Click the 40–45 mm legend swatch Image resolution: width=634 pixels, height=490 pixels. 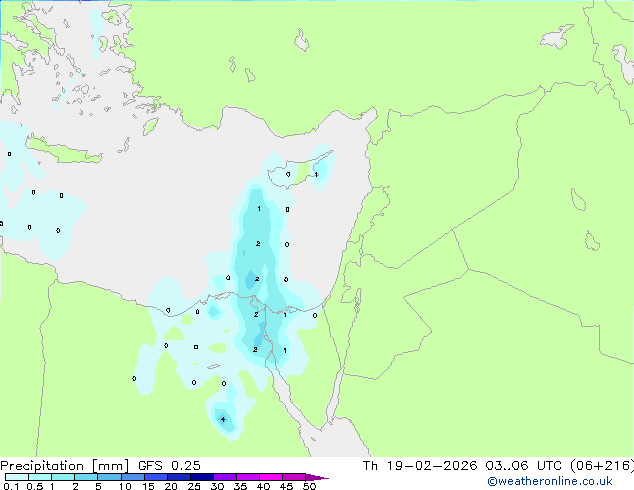click(271, 477)
